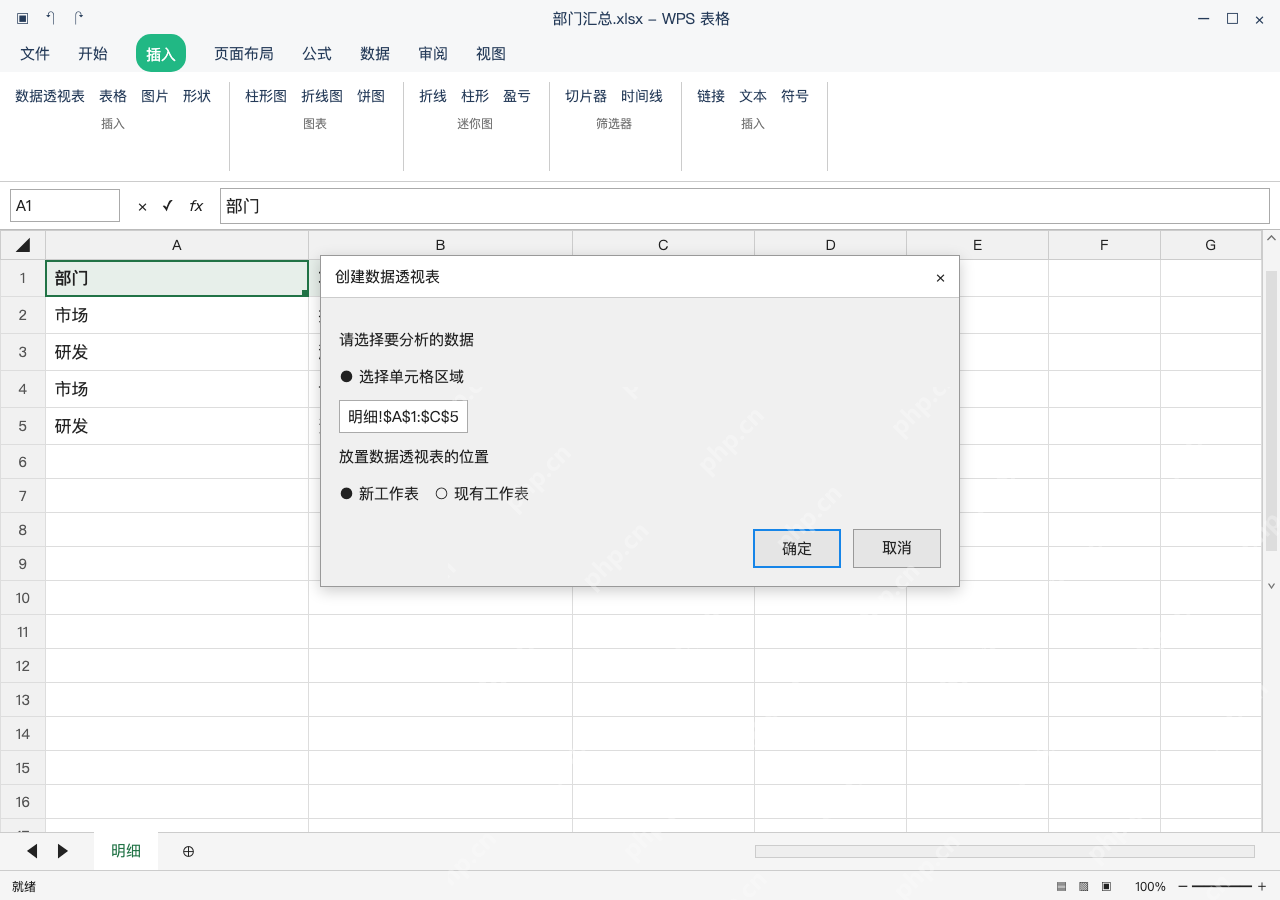Zoom in with the plus icon

coord(1262,886)
